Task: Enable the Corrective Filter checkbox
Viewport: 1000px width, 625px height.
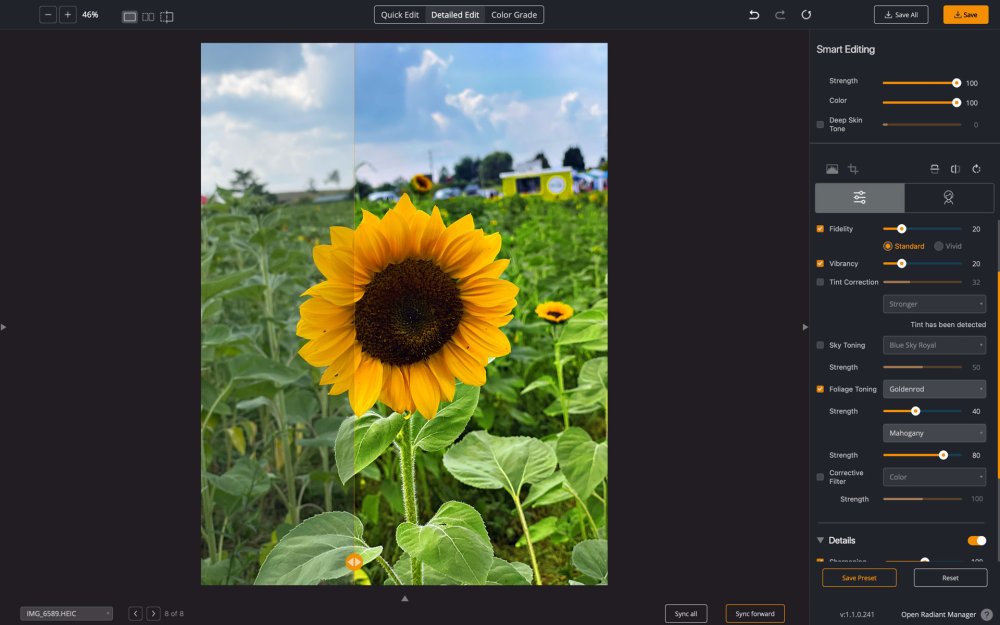Action: click(820, 477)
